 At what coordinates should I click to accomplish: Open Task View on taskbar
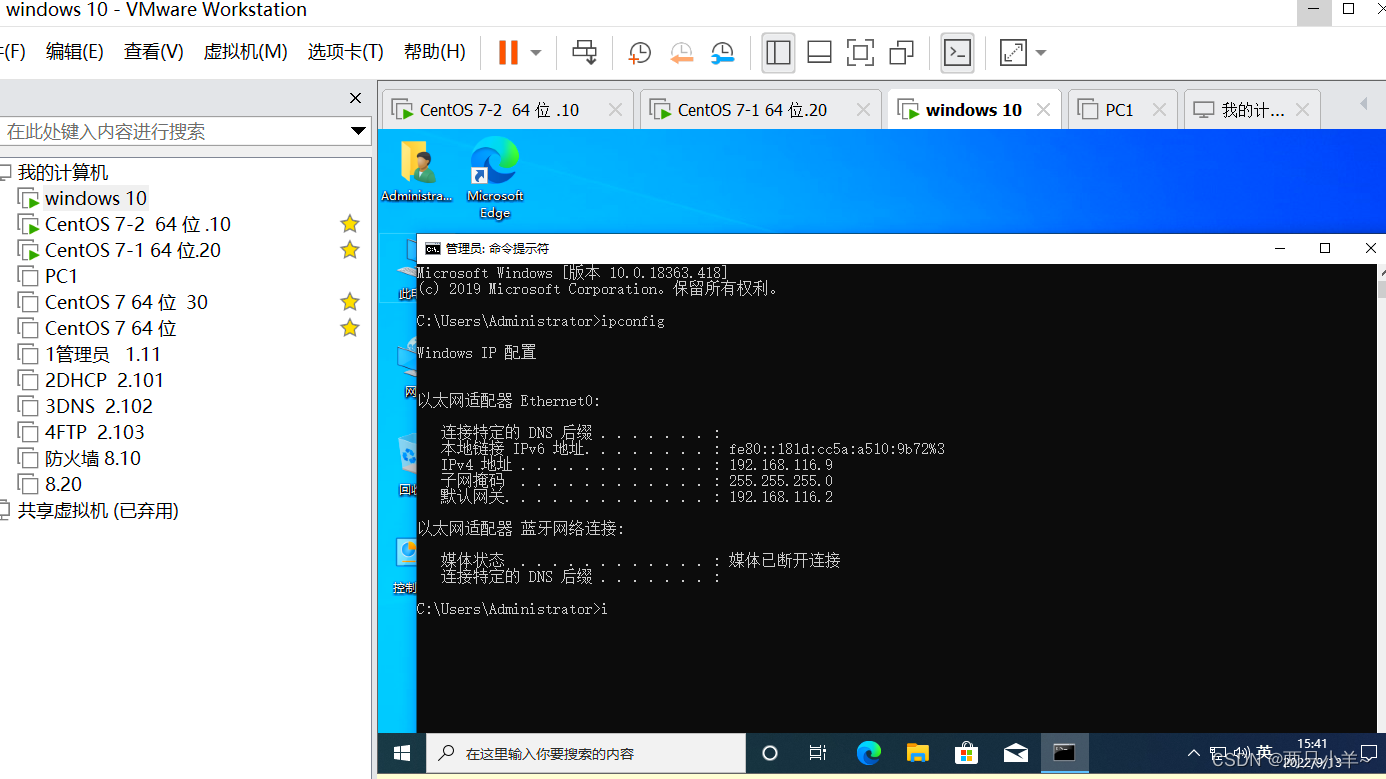(818, 753)
